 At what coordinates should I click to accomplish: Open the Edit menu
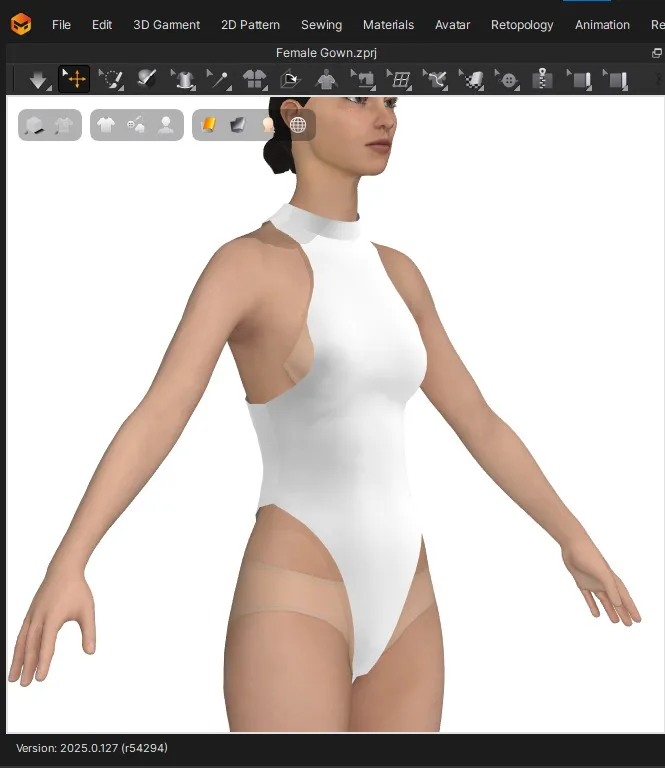pos(102,25)
